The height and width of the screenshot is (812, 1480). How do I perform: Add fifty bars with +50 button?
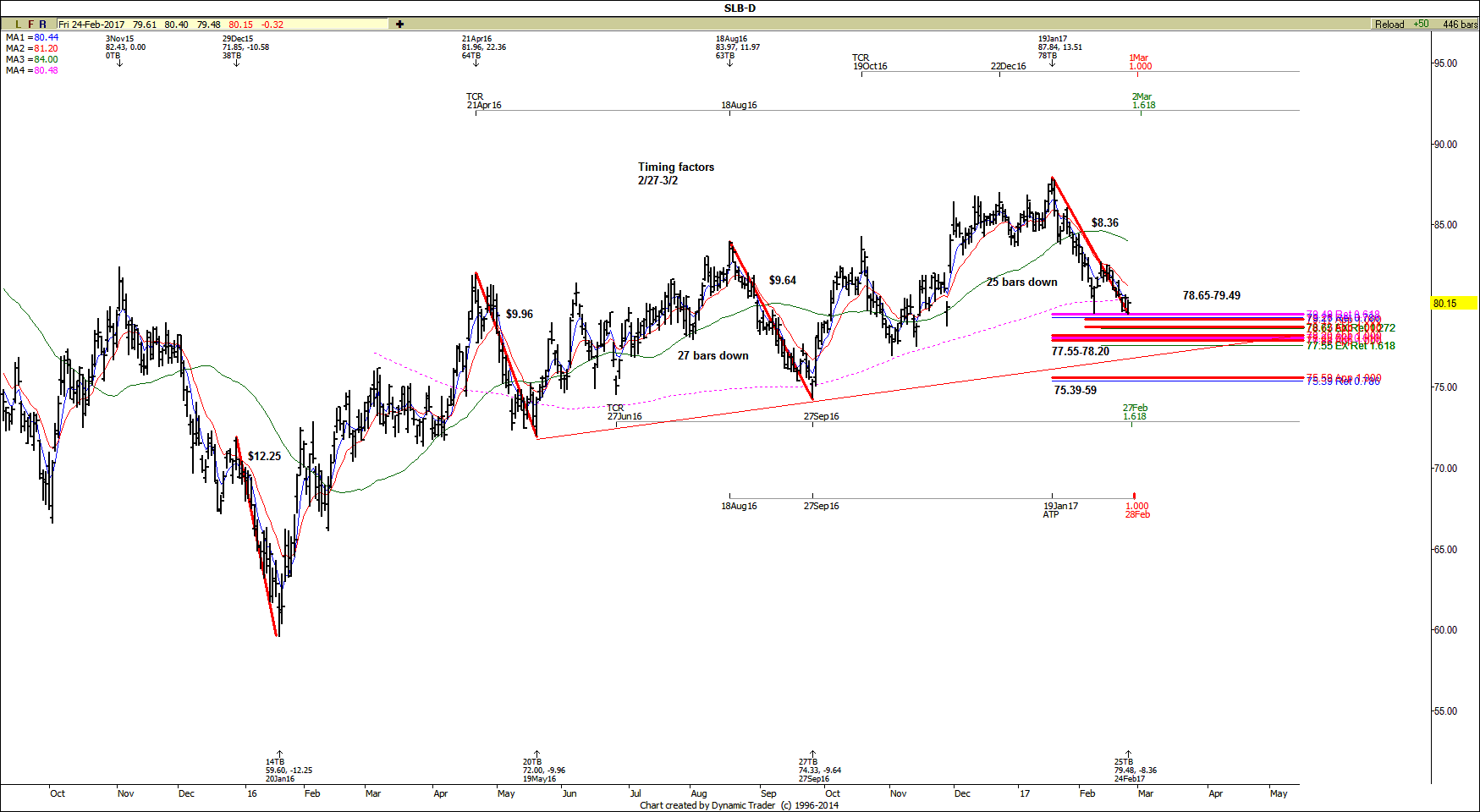1421,25
